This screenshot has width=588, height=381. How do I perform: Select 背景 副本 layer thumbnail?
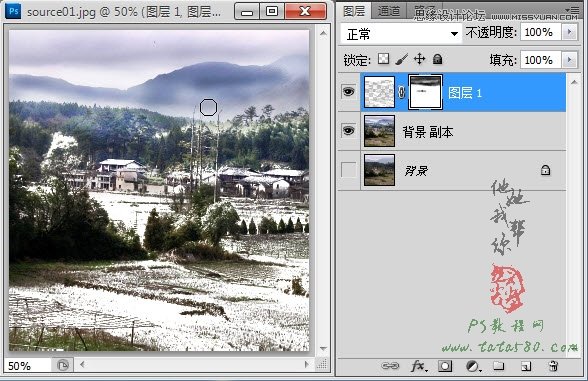(380, 131)
